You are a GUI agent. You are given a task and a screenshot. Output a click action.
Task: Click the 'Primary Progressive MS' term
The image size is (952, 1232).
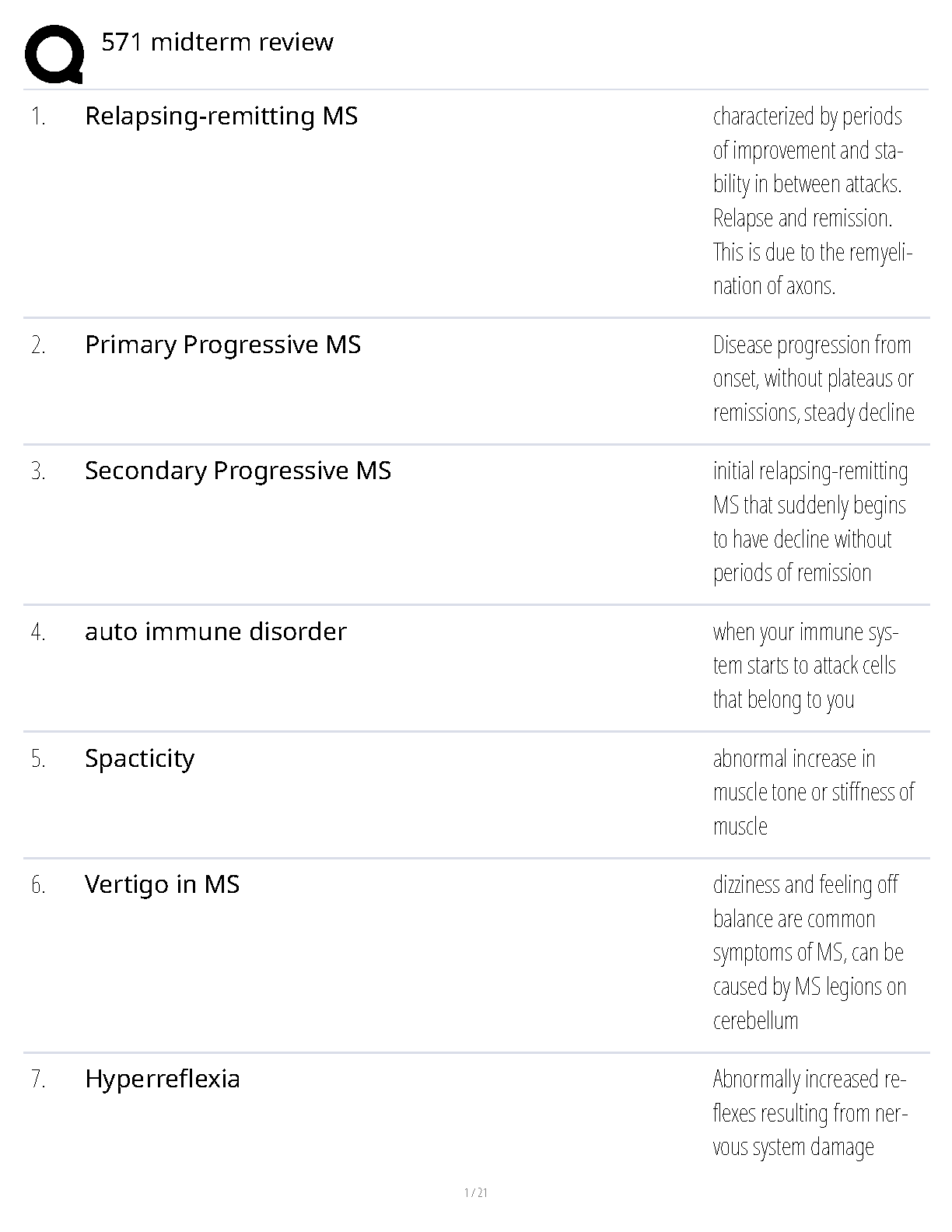(x=222, y=345)
